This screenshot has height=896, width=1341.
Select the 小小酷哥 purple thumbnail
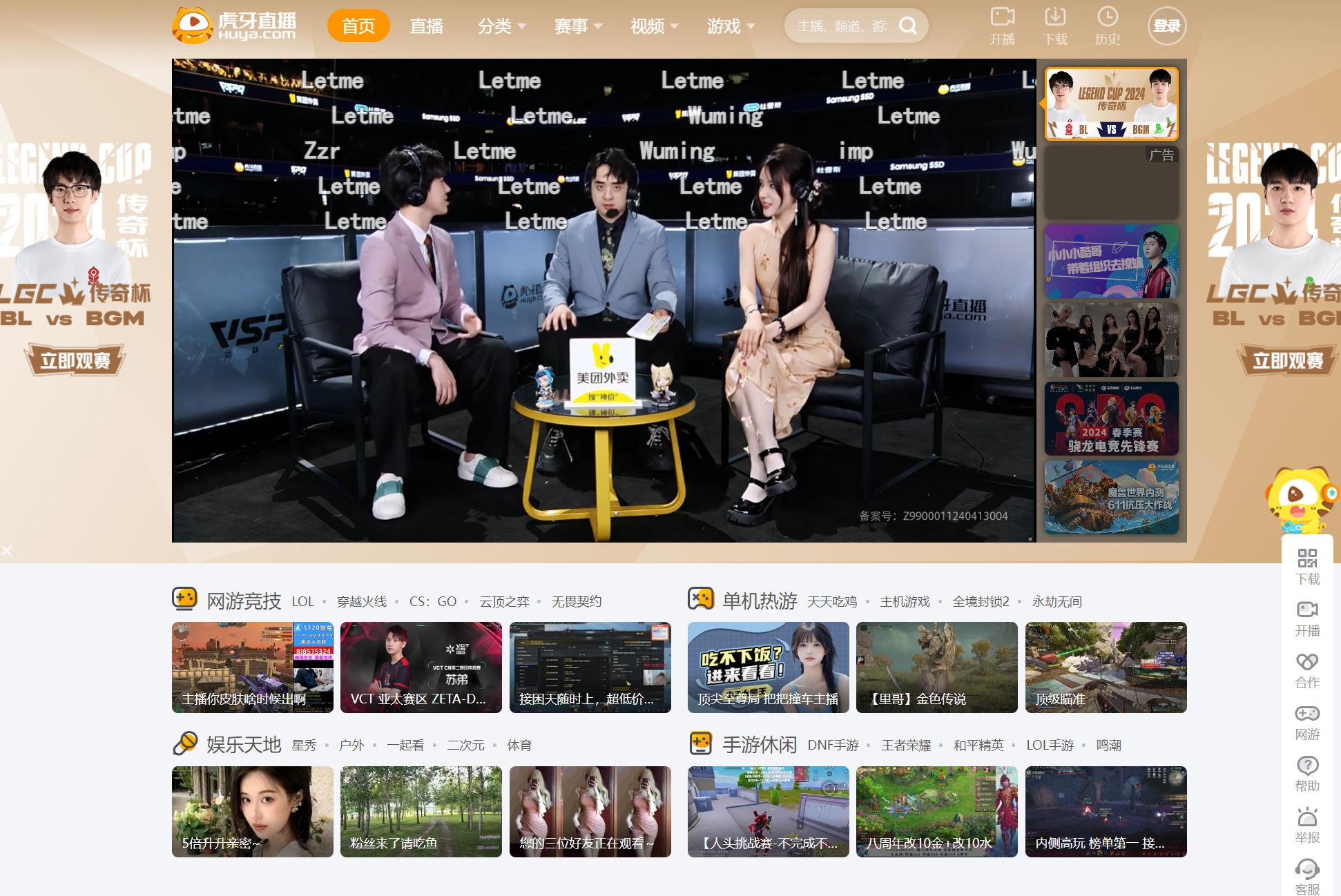tap(1111, 261)
